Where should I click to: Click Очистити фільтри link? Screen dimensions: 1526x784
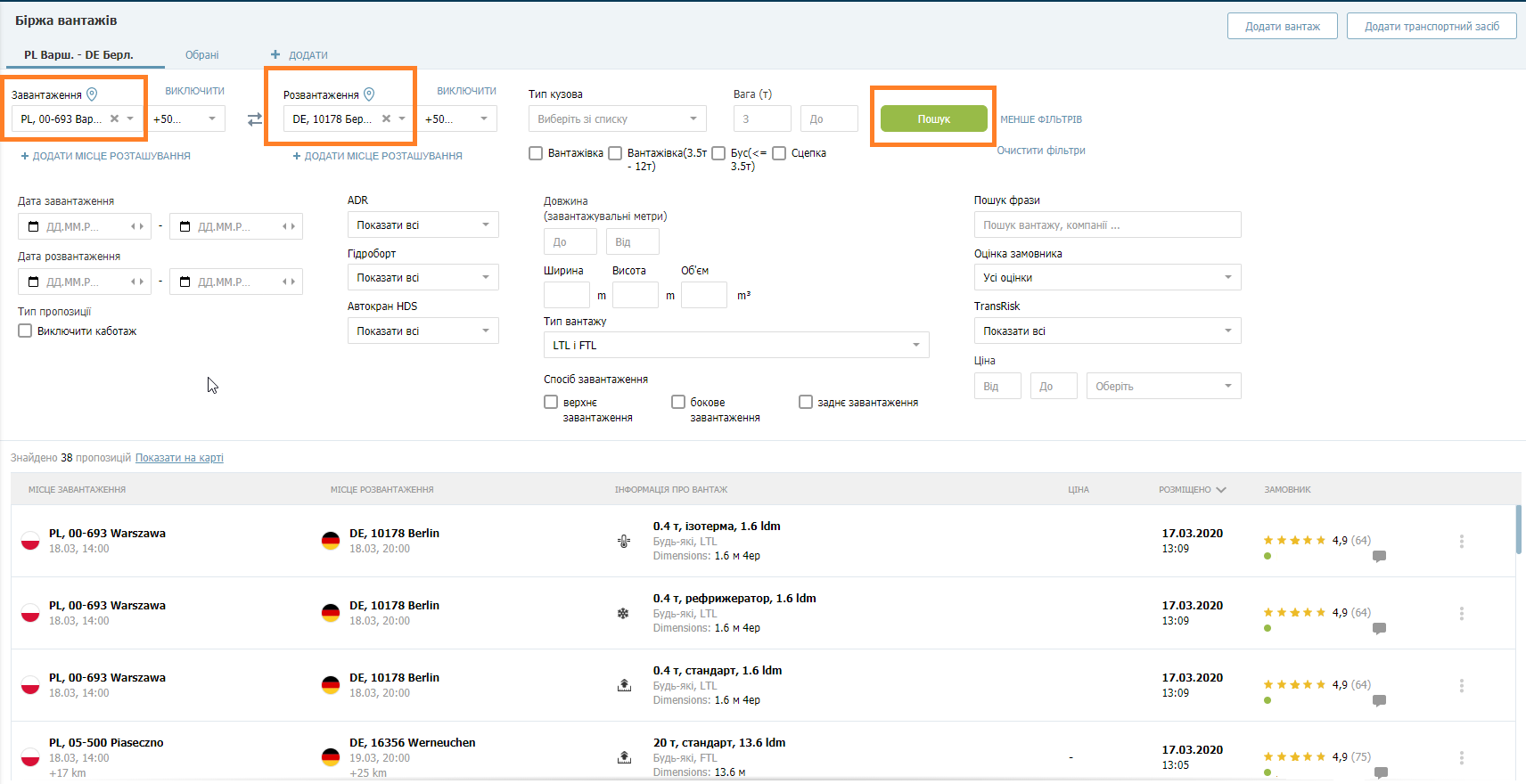click(1041, 151)
